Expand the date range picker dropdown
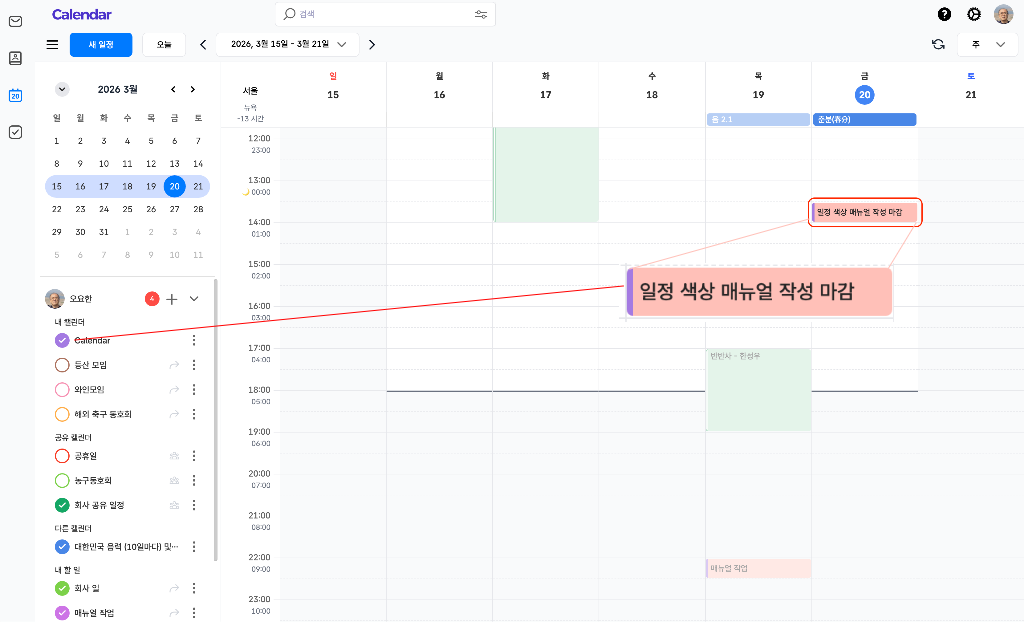Image resolution: width=1024 pixels, height=622 pixels. click(342, 44)
